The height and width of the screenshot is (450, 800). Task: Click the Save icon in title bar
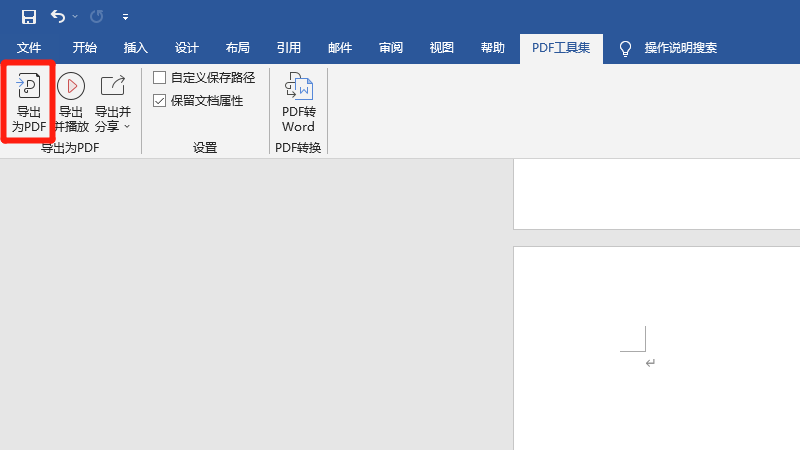[x=29, y=17]
